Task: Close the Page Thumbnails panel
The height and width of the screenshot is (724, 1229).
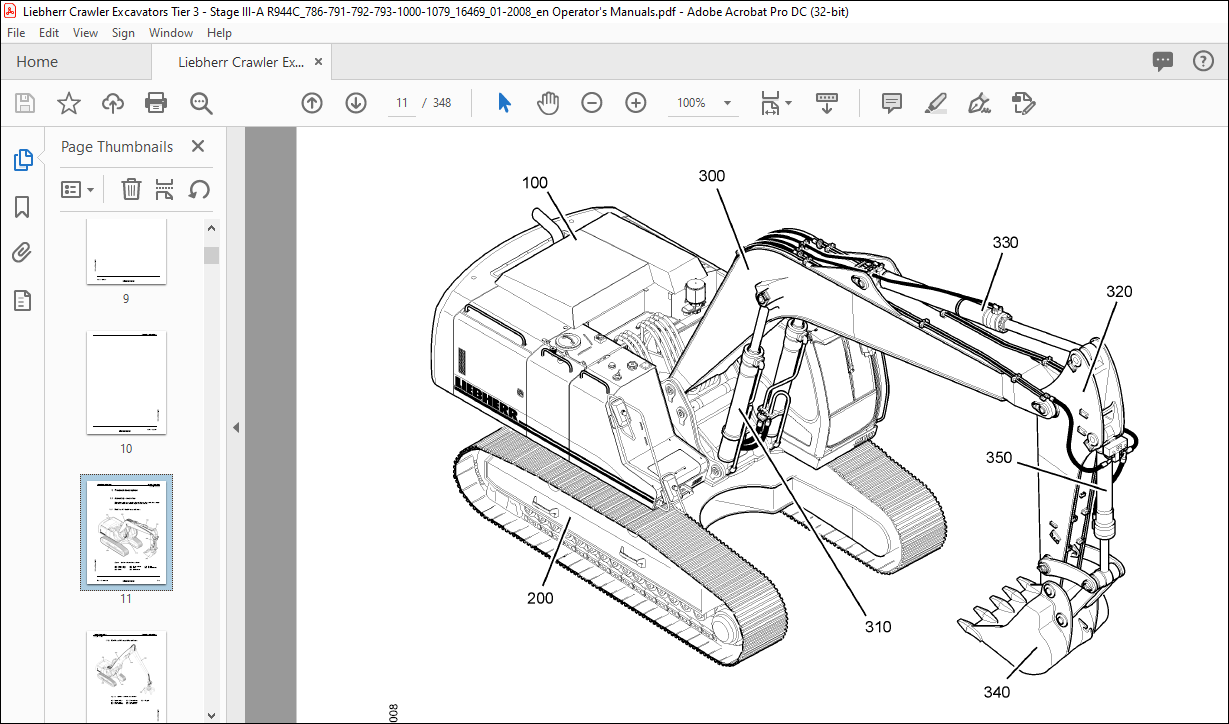Action: pyautogui.click(x=198, y=146)
